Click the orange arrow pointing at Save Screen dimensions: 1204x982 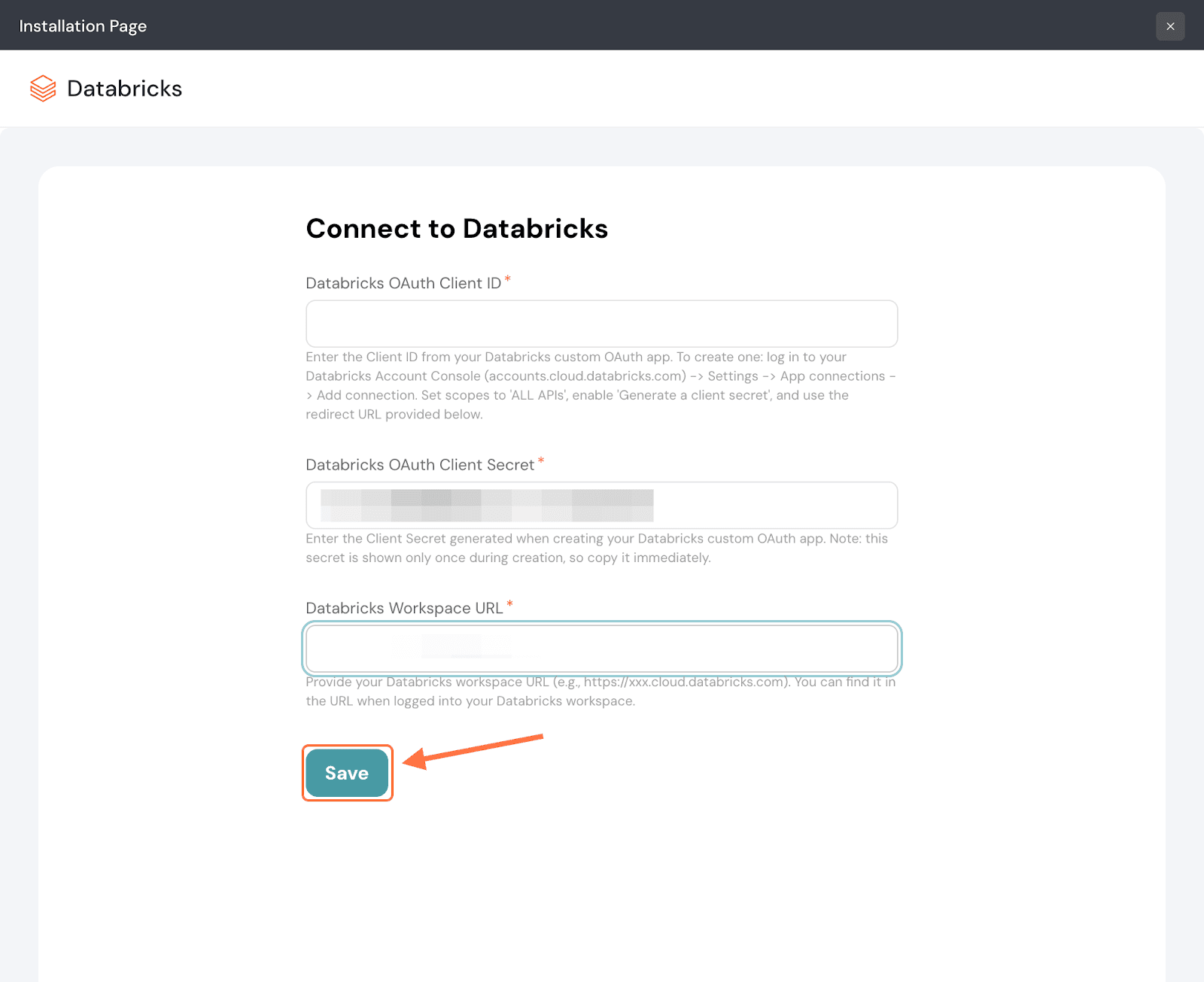(x=474, y=752)
